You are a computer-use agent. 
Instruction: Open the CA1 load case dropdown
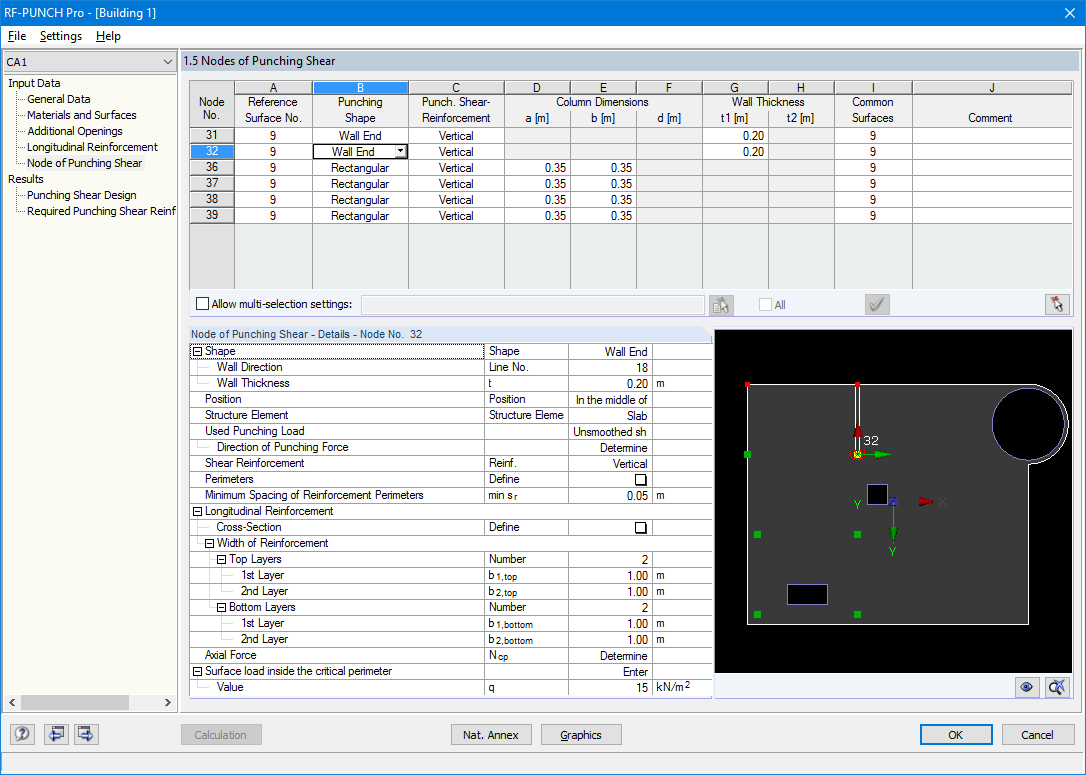tap(168, 61)
